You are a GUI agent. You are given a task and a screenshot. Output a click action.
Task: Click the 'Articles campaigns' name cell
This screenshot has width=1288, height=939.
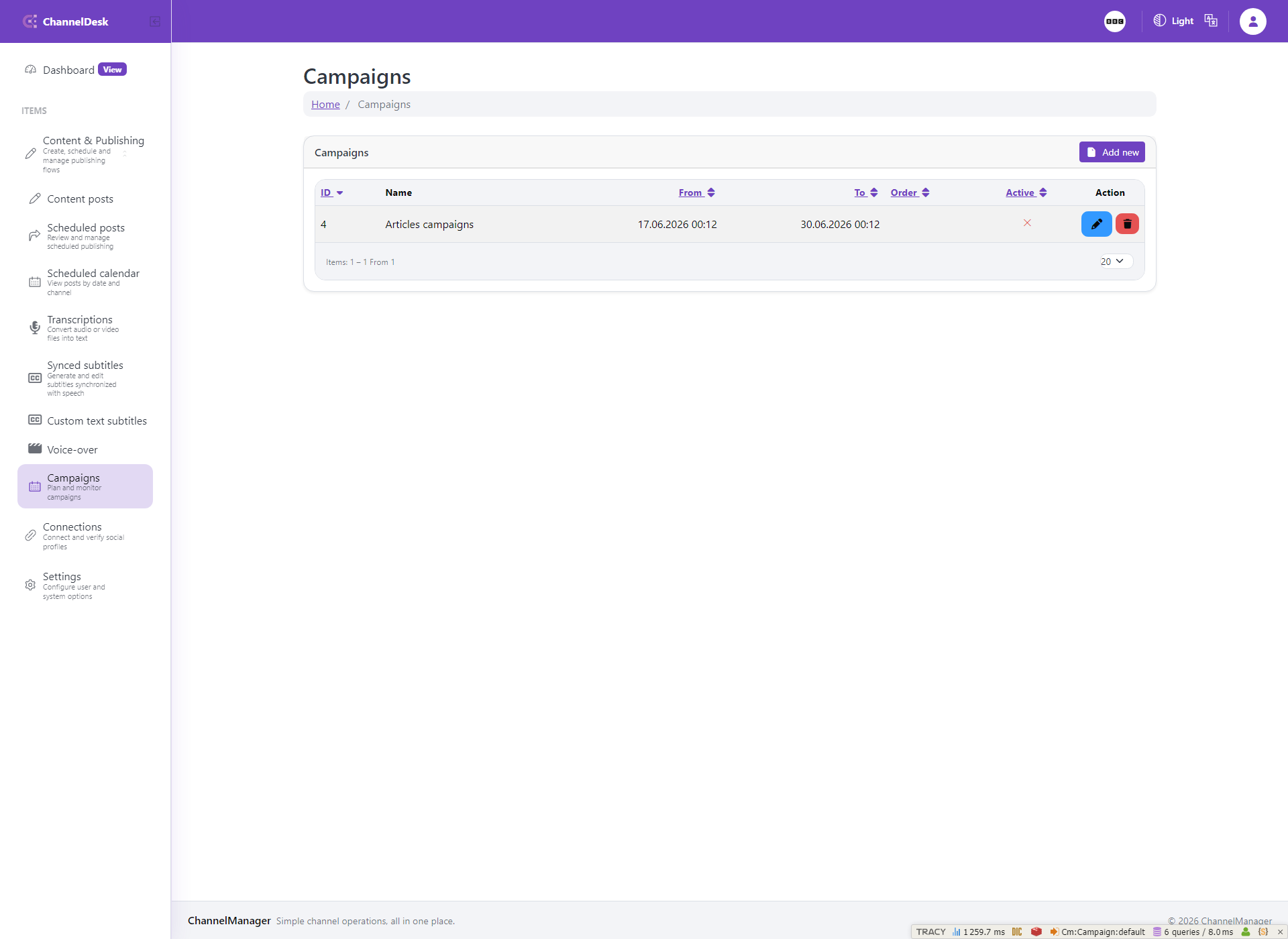point(429,225)
